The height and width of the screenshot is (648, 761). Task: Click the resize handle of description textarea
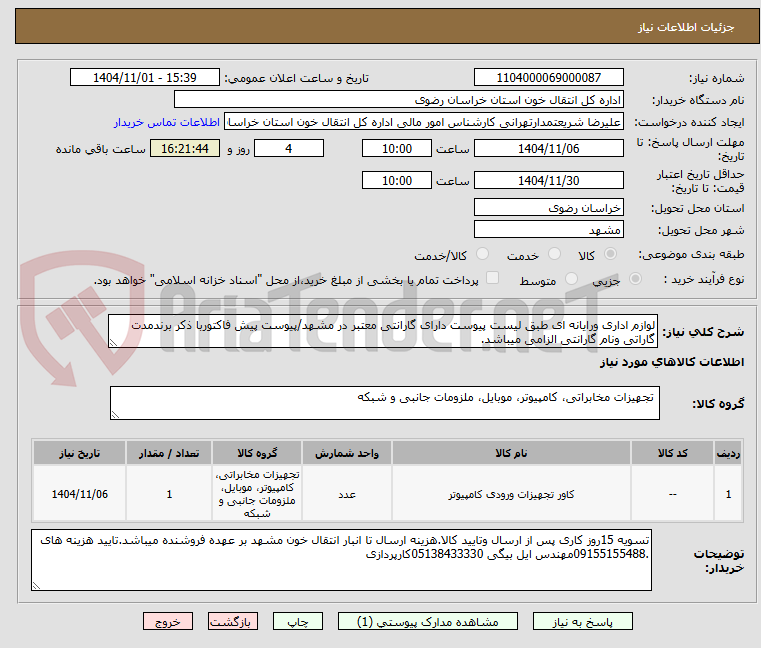pyautogui.click(x=114, y=343)
